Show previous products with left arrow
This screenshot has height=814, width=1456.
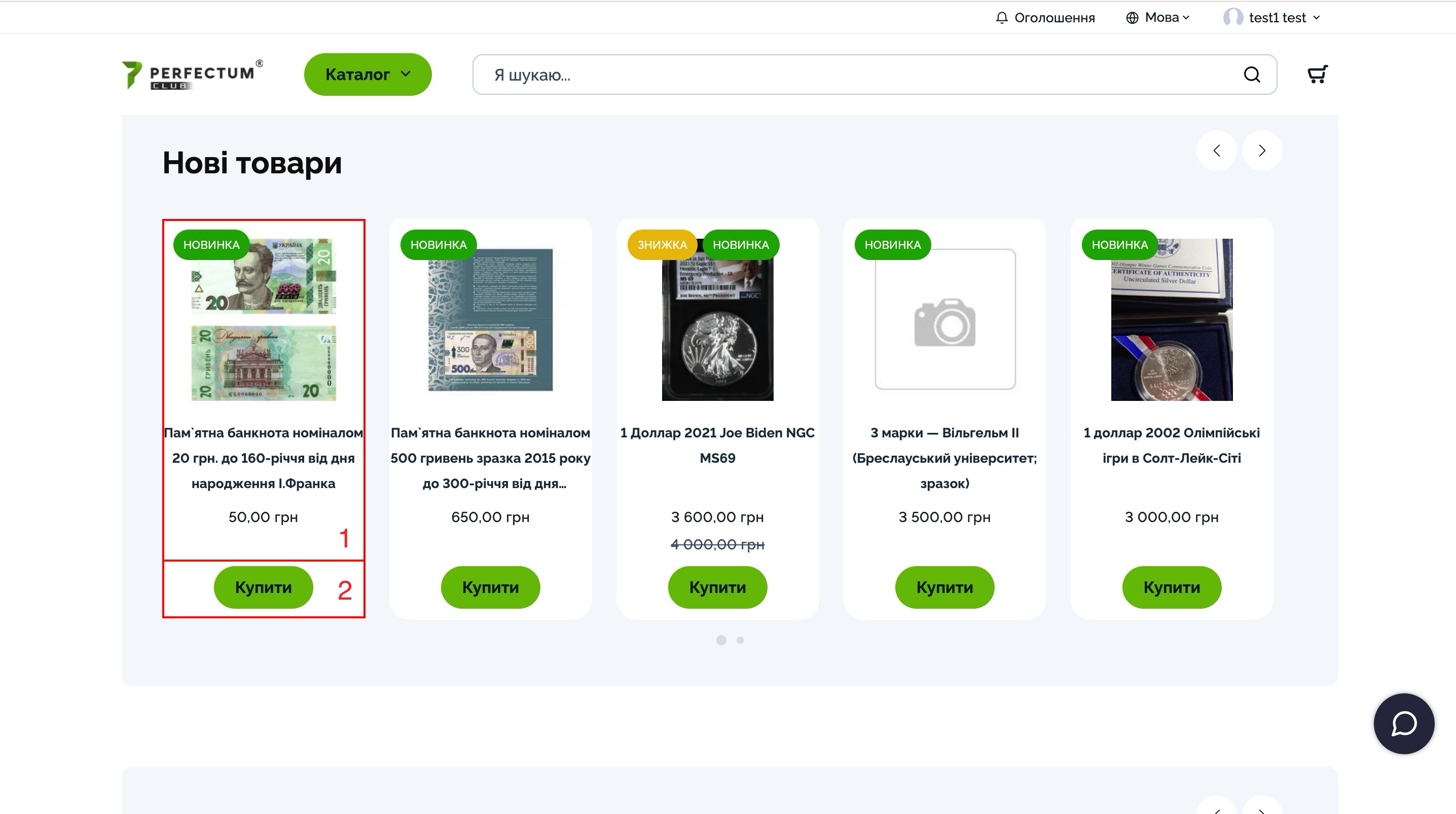click(x=1216, y=151)
